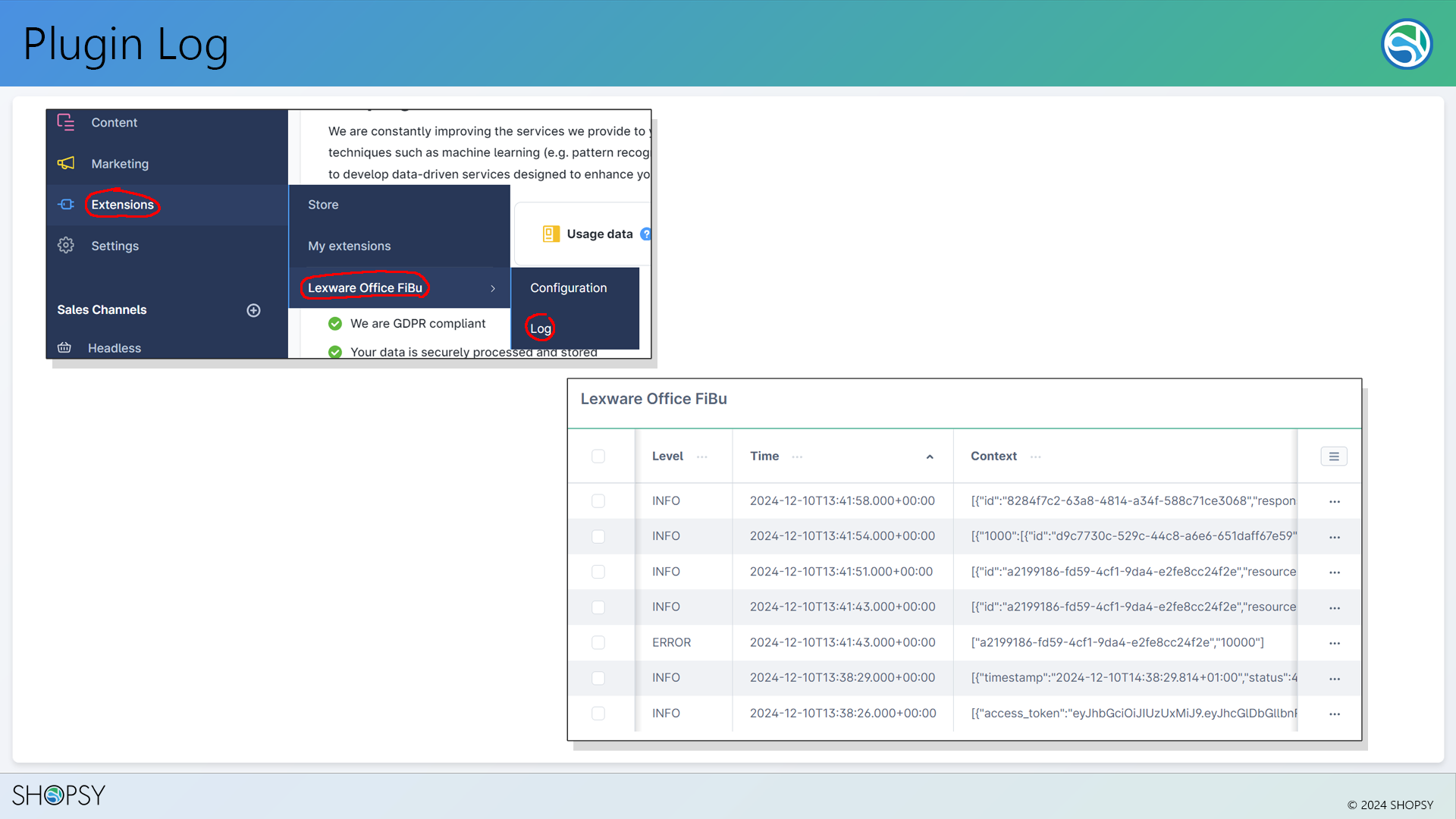Open the Content menu item
Screen dimensions: 1456x819
pos(115,122)
